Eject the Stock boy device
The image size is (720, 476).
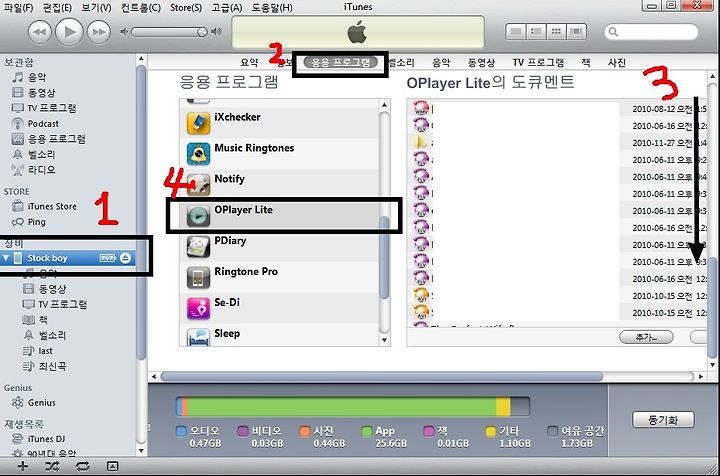click(125, 258)
